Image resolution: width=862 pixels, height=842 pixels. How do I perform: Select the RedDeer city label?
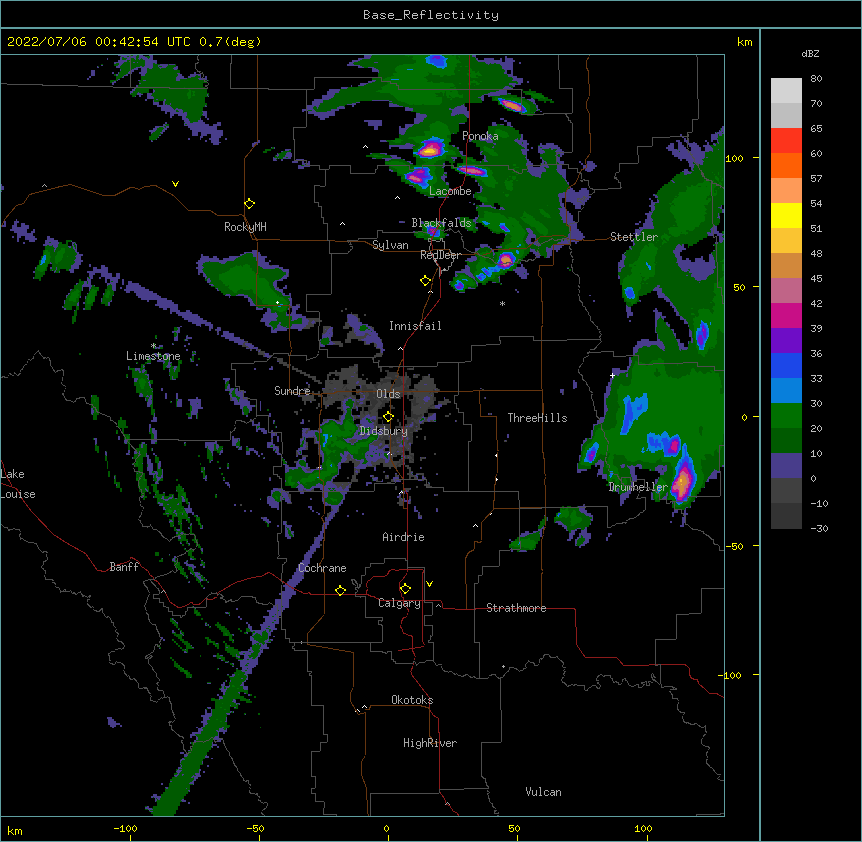point(440,255)
